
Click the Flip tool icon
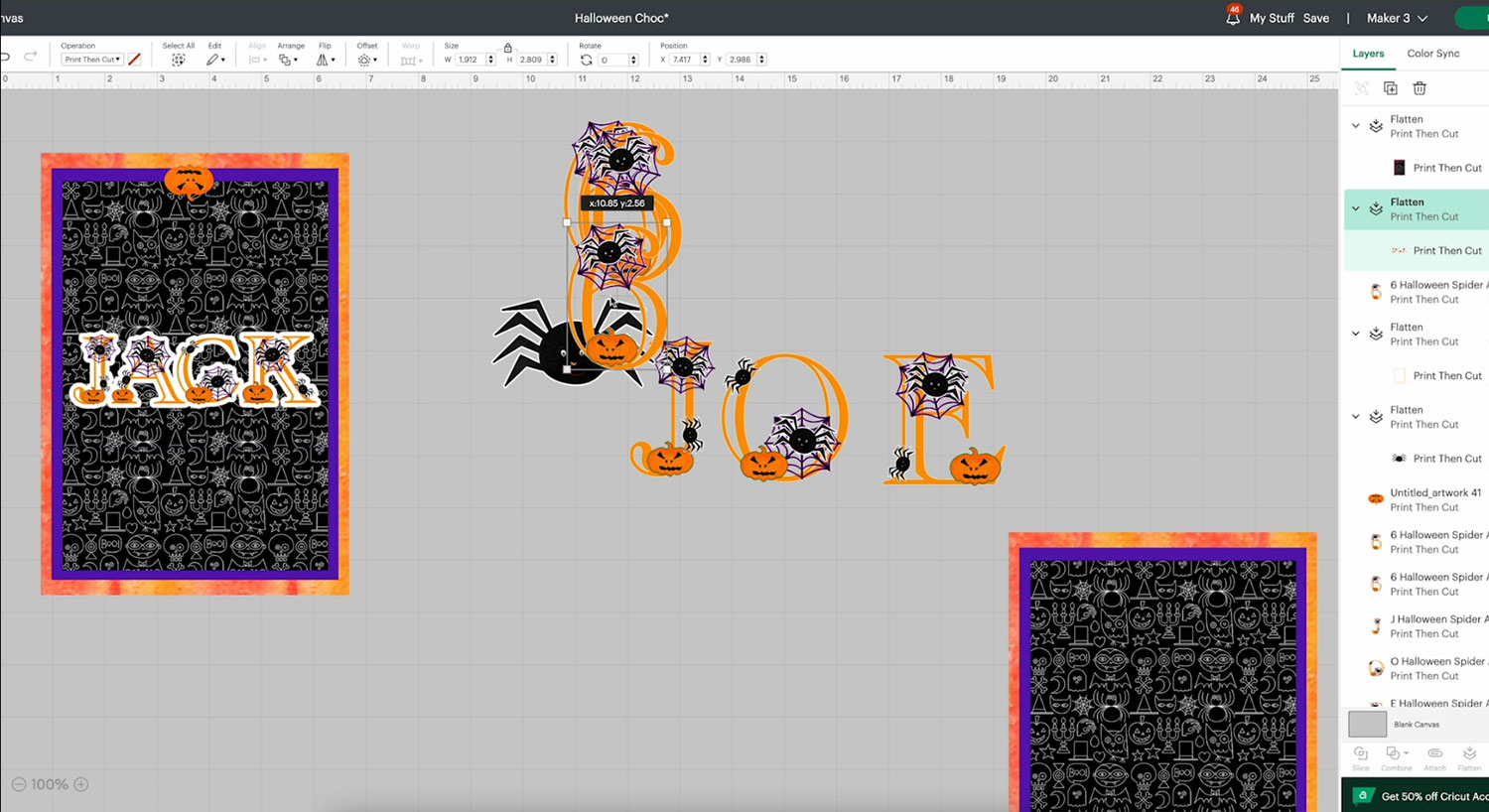(324, 60)
